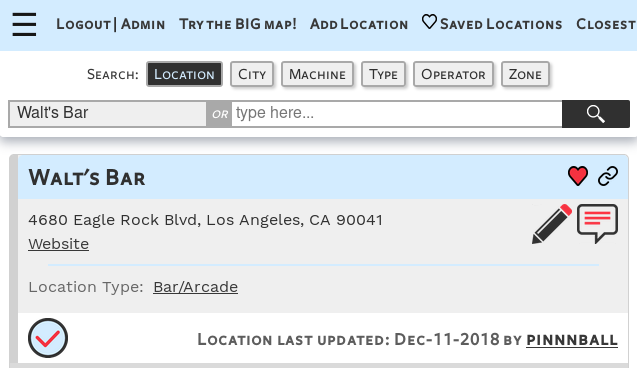Open comments speech bubble icon
Viewport: 637px width, 368px height.
598,224
